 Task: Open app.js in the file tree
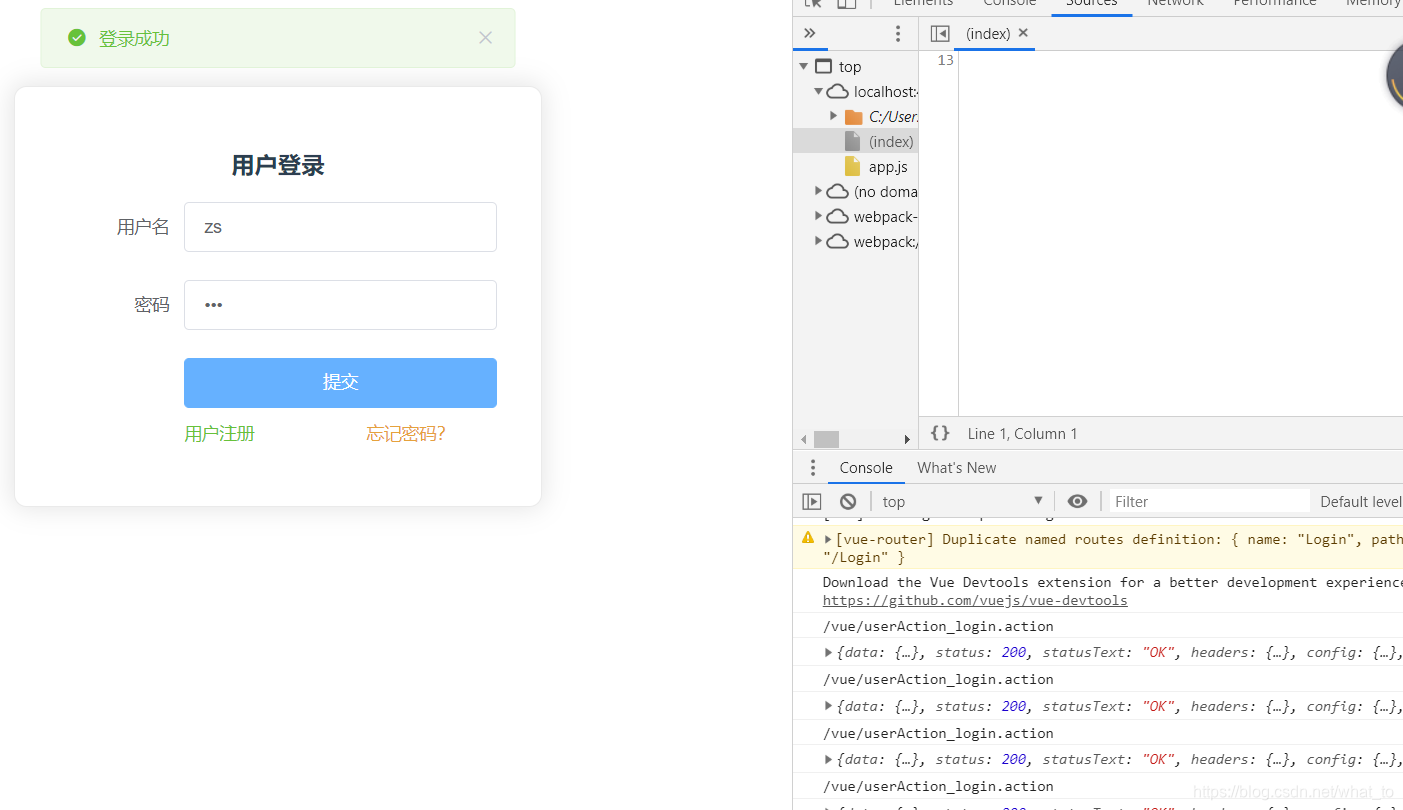pos(888,167)
